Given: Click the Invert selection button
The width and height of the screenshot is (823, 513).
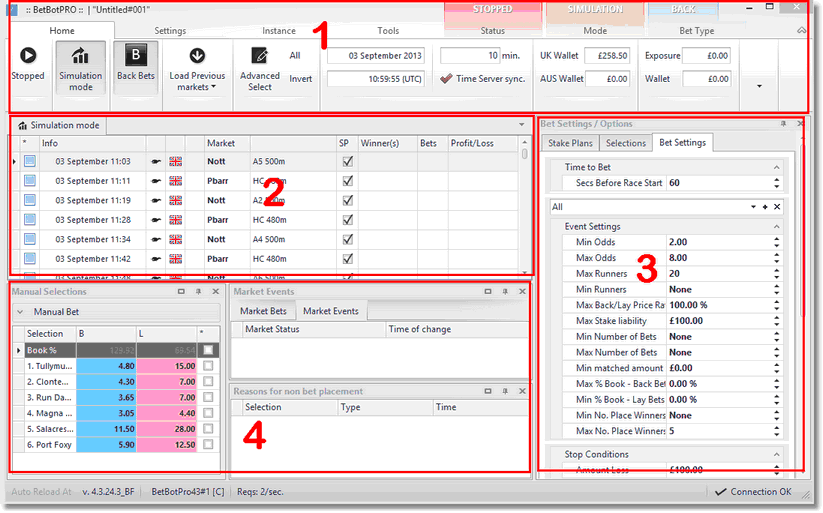Looking at the screenshot, I should tap(301, 79).
